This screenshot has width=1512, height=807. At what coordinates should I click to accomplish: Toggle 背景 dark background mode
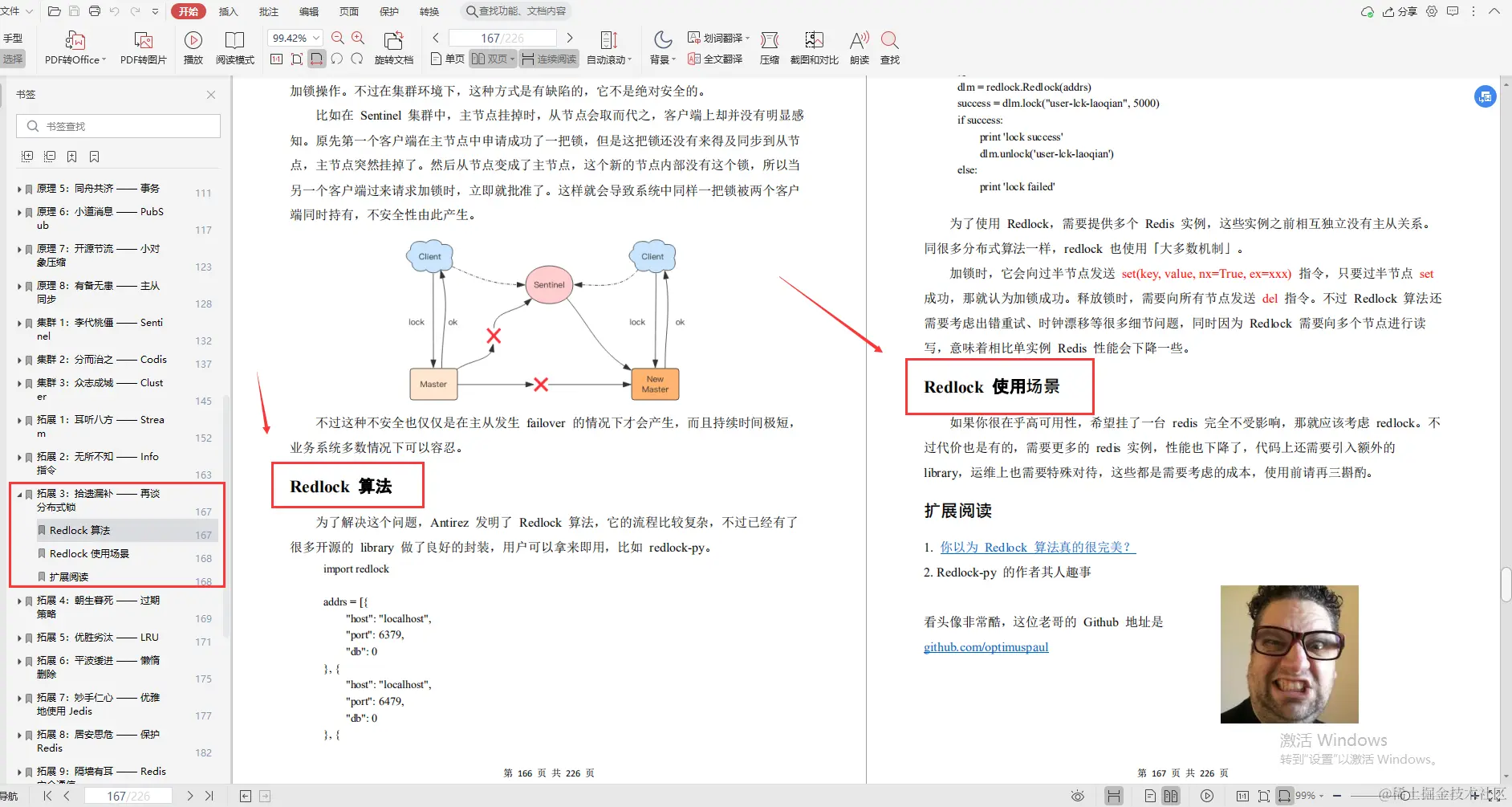coord(661,47)
